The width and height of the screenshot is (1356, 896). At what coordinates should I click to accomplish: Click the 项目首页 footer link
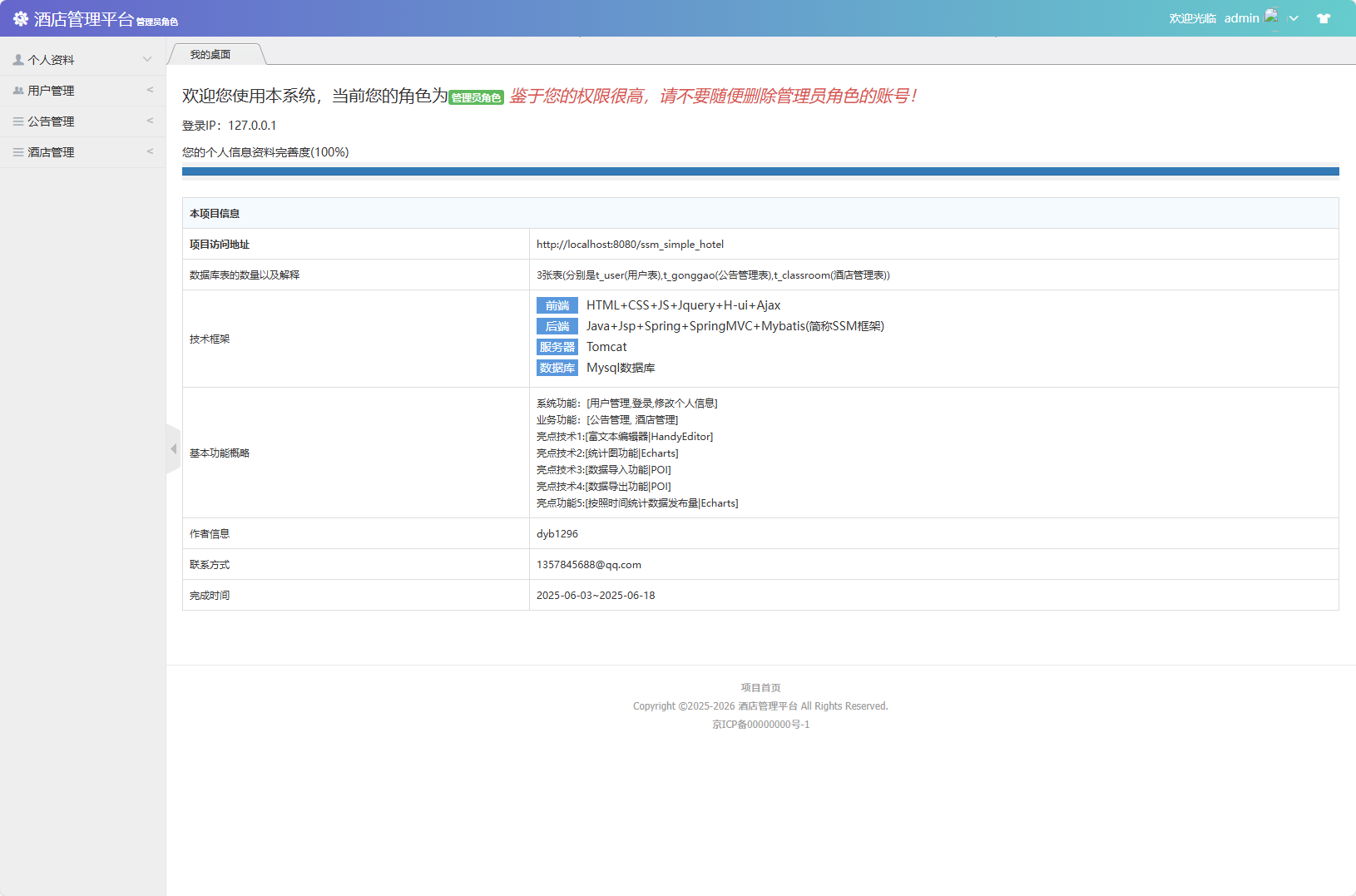(760, 687)
